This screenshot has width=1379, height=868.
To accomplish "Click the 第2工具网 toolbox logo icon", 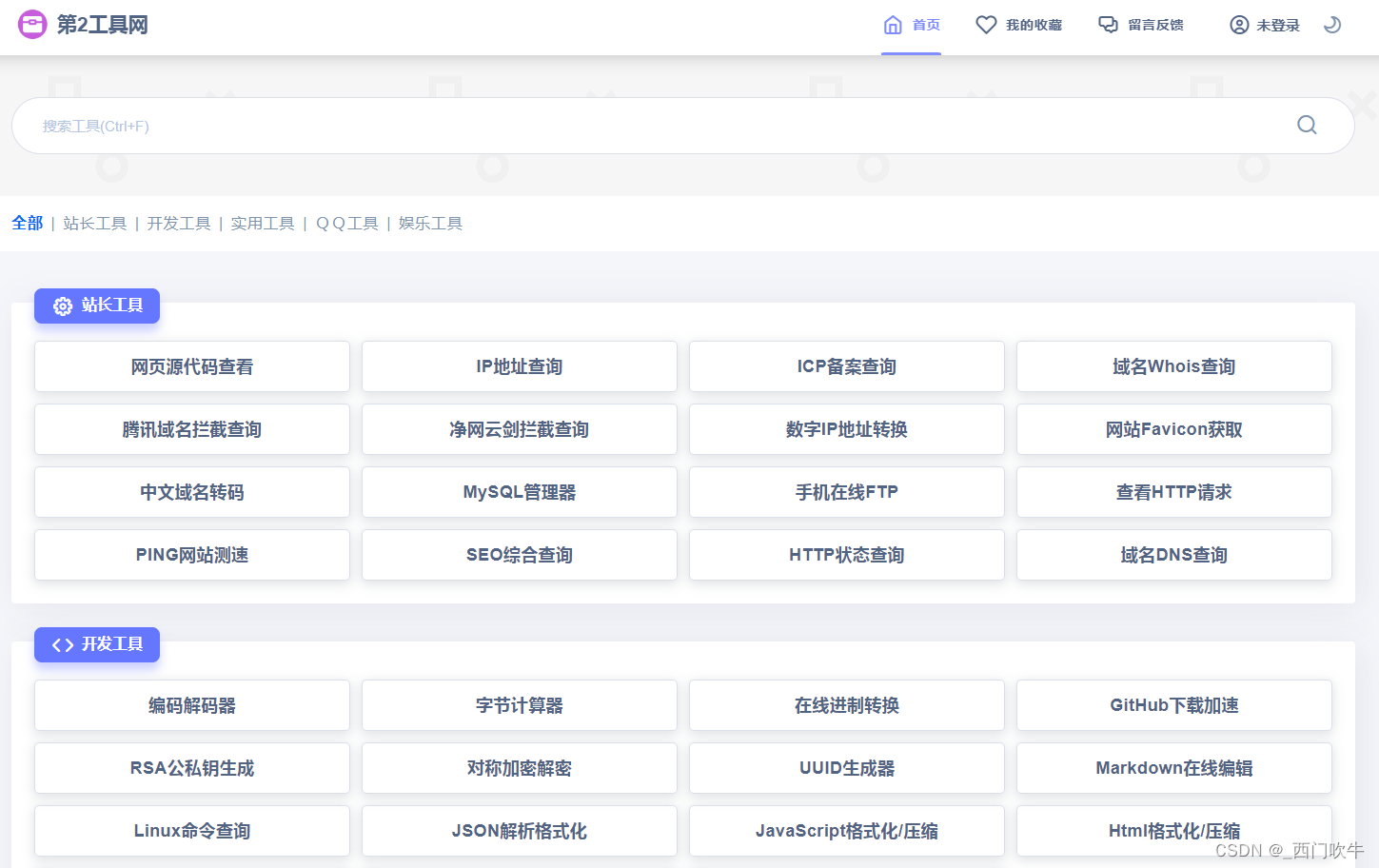I will [x=32, y=24].
